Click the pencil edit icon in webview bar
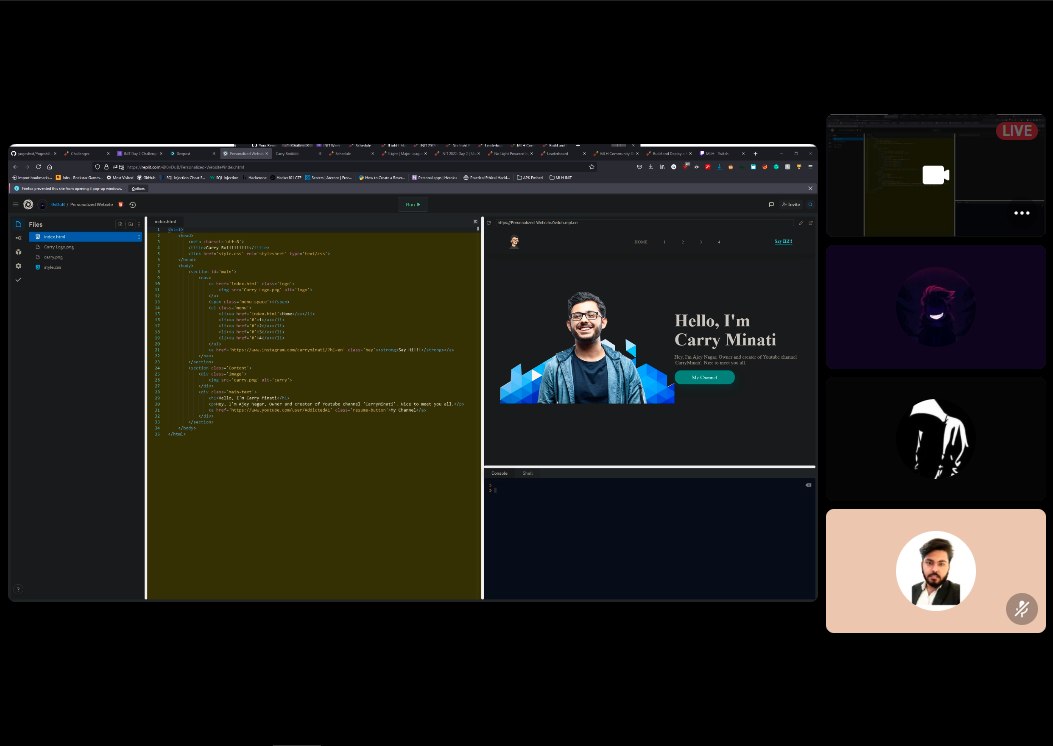Screen dimensions: 1053x746 click(800, 222)
